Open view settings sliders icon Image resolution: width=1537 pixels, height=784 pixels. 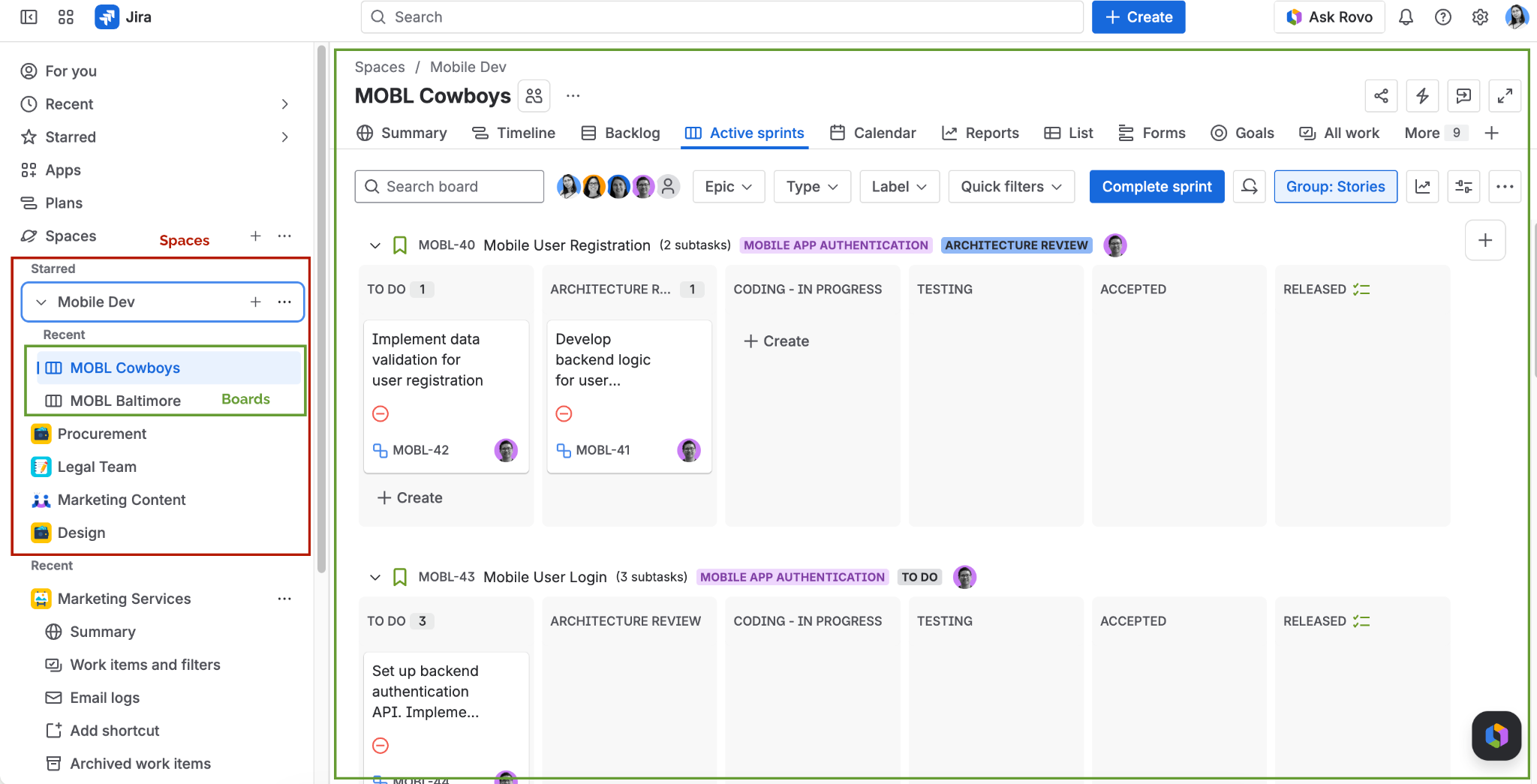(x=1463, y=187)
